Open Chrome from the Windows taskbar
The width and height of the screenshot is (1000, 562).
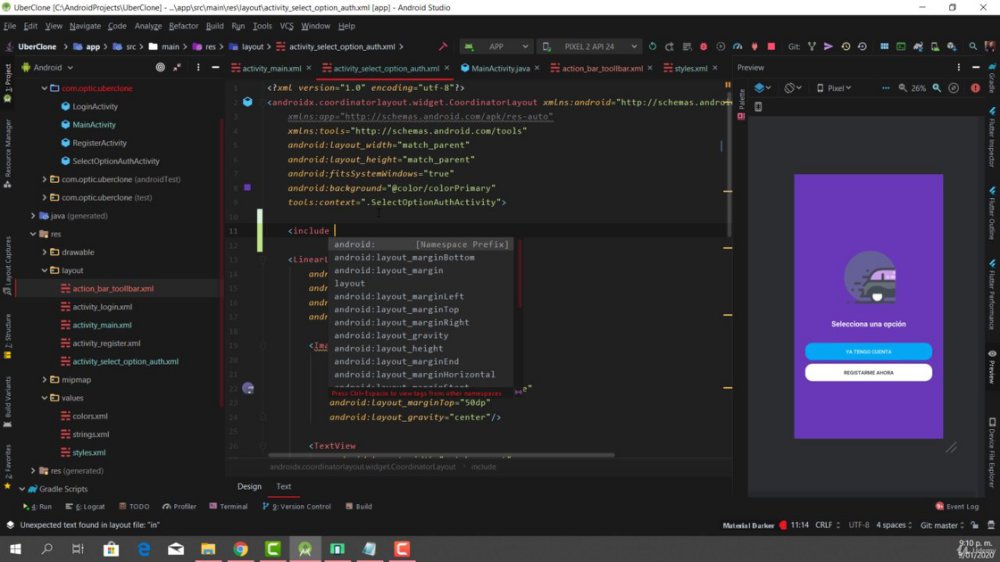click(240, 549)
